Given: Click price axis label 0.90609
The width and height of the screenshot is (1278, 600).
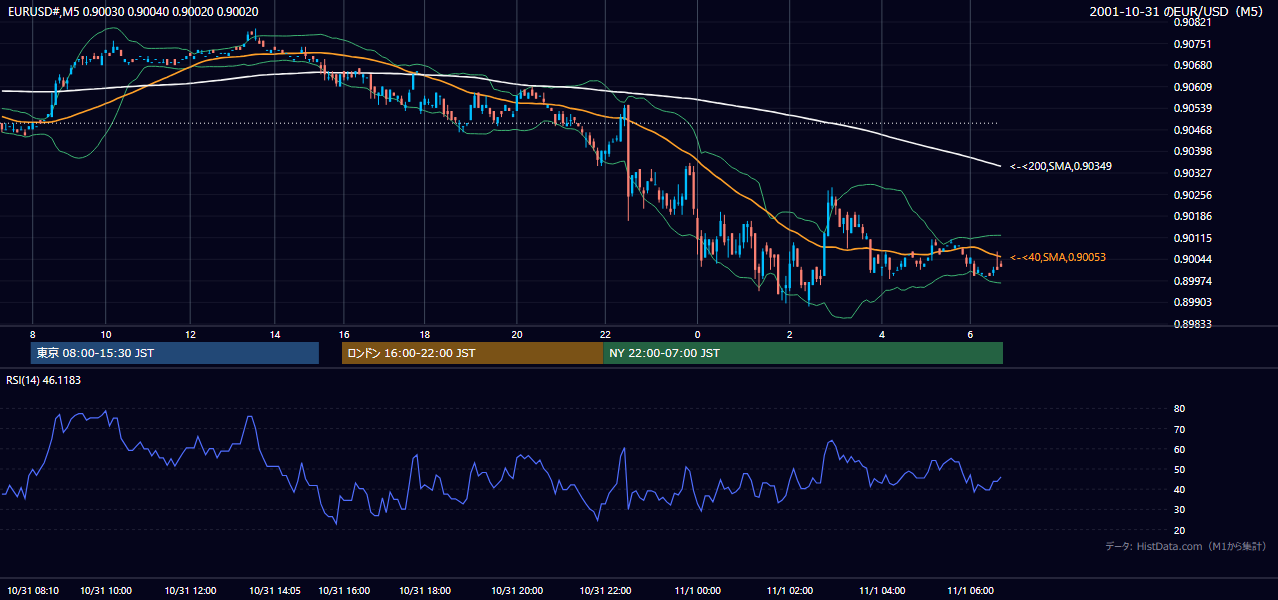Looking at the screenshot, I should click(1192, 87).
